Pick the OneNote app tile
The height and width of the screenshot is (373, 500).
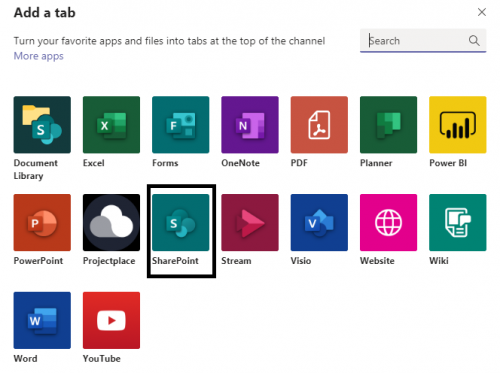(x=250, y=125)
